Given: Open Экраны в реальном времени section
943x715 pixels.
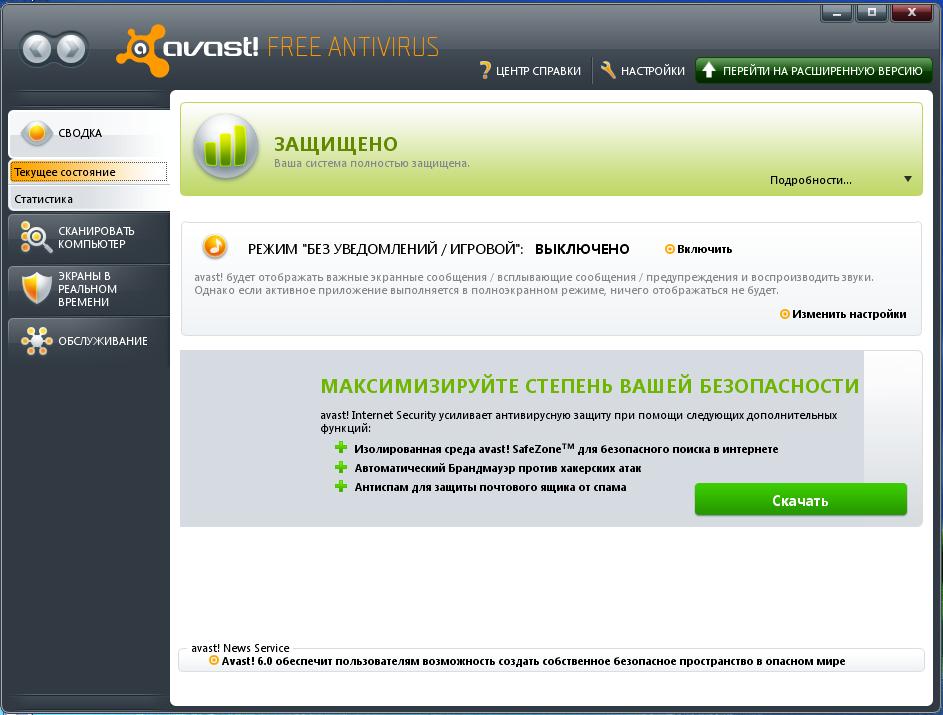Looking at the screenshot, I should (89, 289).
